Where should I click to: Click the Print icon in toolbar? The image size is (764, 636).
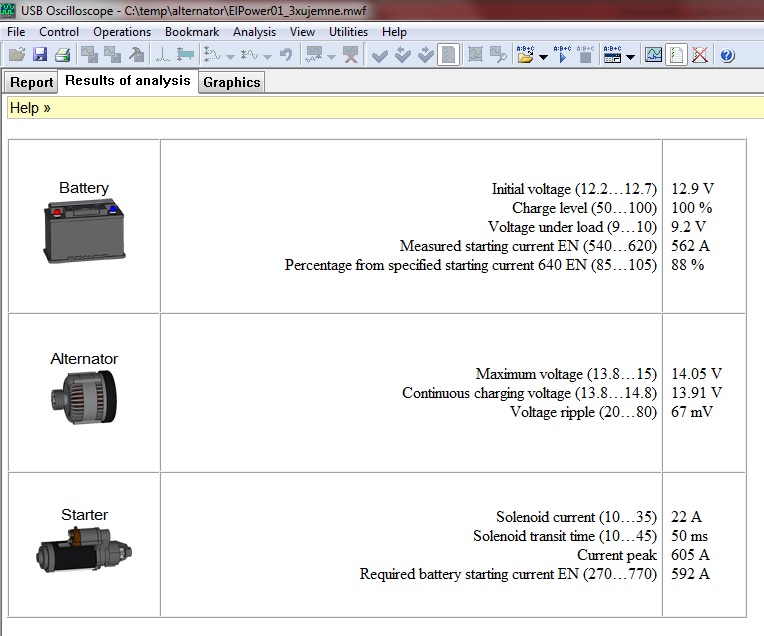pyautogui.click(x=62, y=56)
